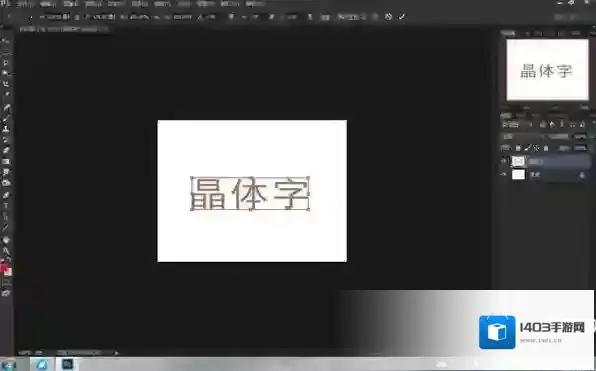Select the Clone Stamp tool
596x371 pixels.
click(6, 130)
